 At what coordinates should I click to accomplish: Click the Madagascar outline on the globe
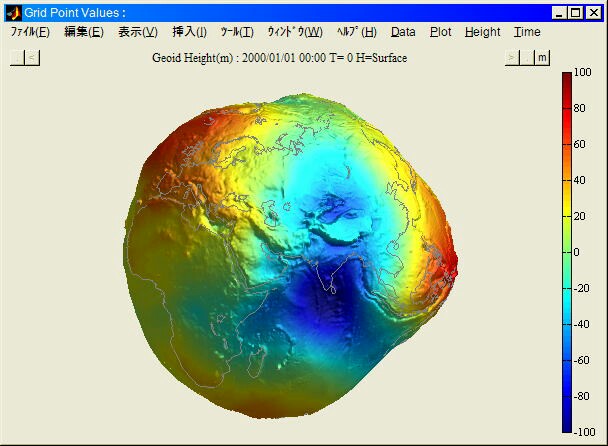pos(258,362)
